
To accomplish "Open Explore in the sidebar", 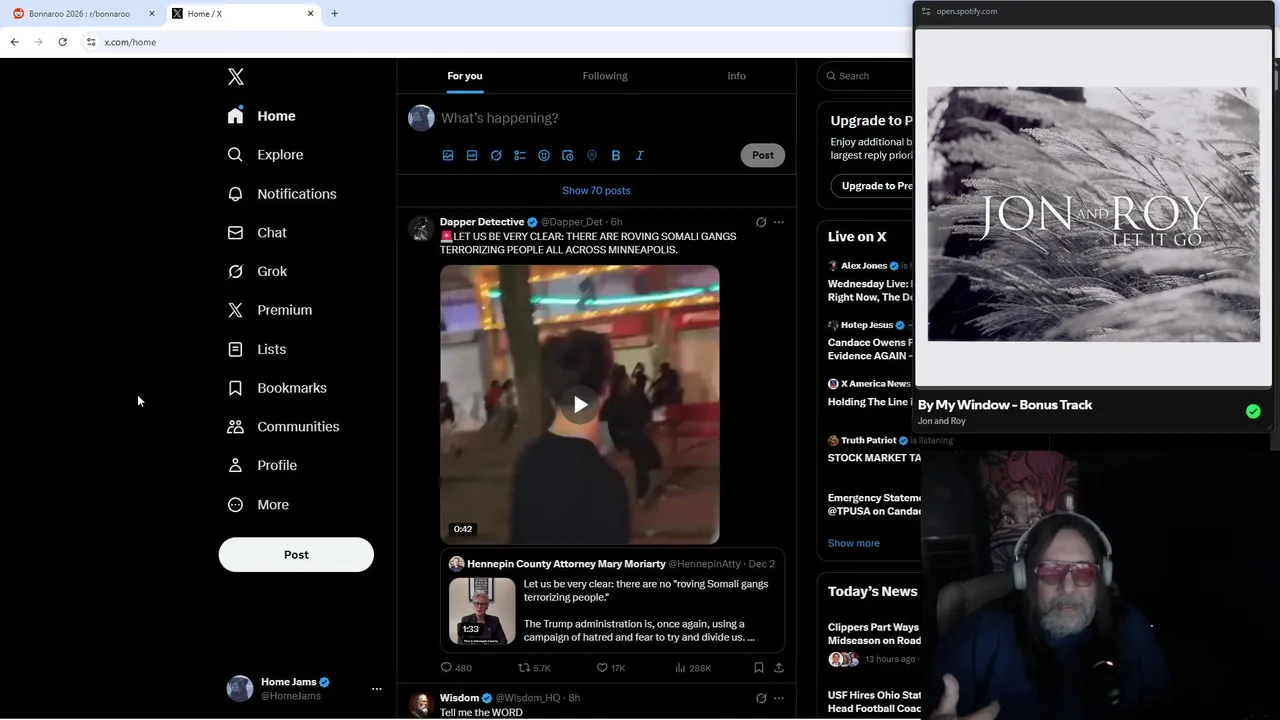I will [266, 155].
